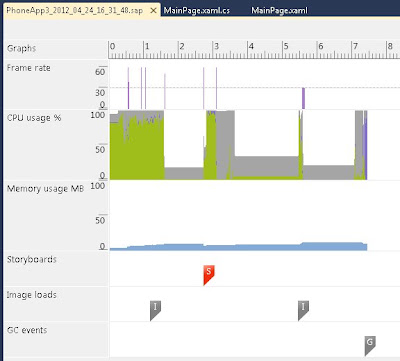Click the Storyboards row label
The image size is (400, 361).
pyautogui.click(x=32, y=259)
